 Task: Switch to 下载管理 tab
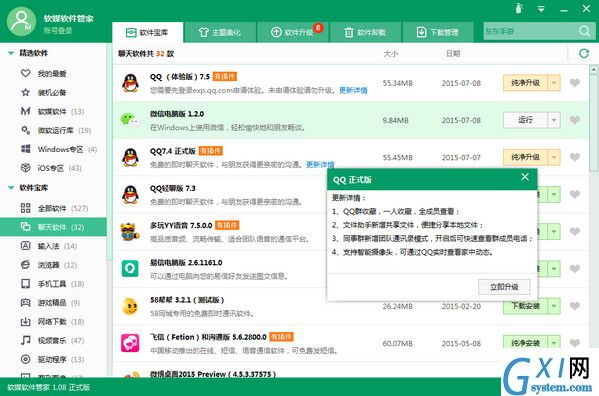click(438, 32)
